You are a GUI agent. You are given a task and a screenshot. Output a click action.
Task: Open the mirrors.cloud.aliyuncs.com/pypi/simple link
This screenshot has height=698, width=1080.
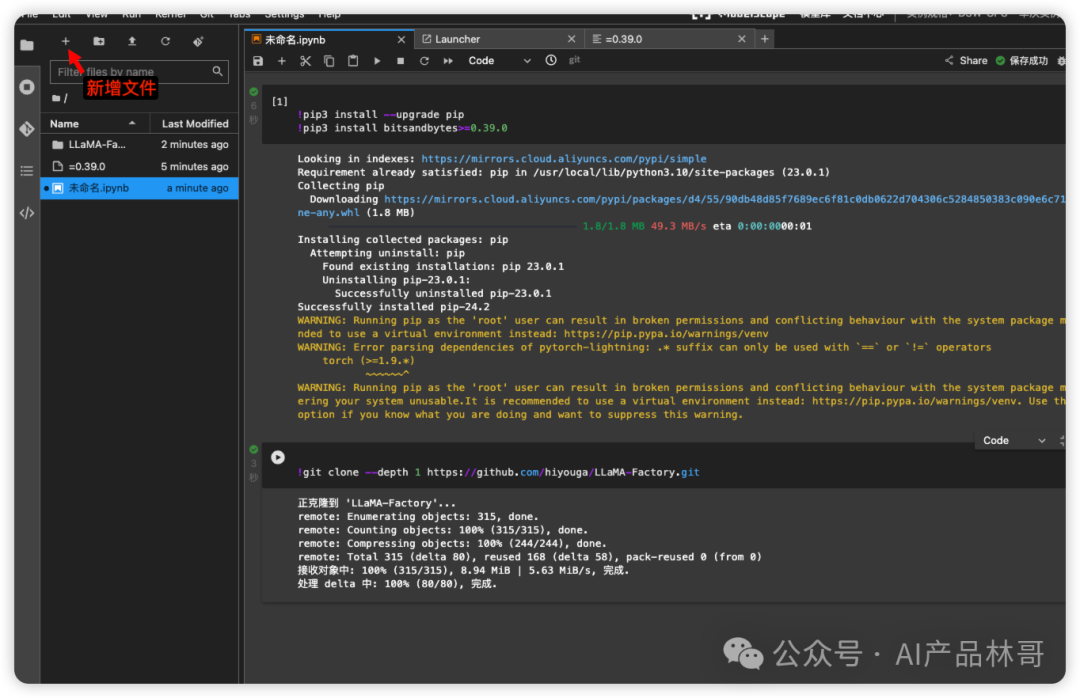pos(563,158)
